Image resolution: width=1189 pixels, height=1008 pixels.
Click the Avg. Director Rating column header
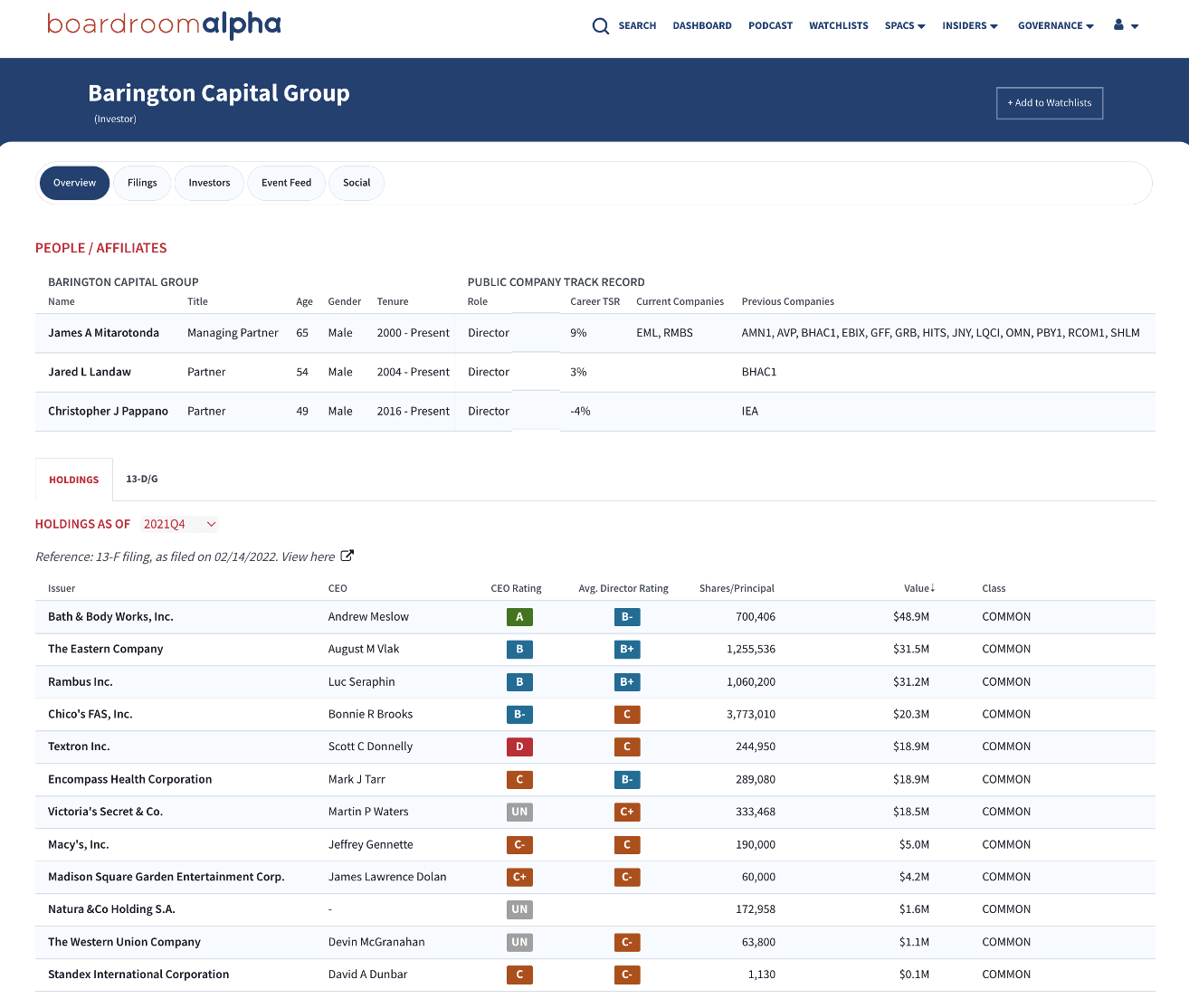tap(623, 589)
